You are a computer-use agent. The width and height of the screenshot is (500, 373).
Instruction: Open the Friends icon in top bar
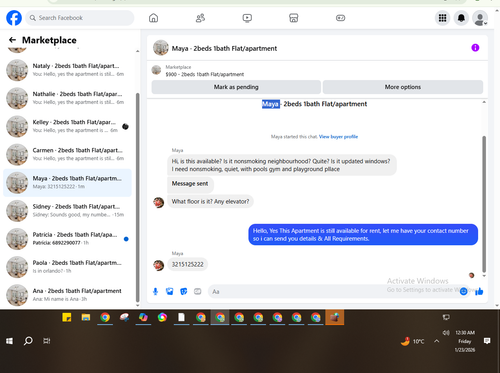pyautogui.click(x=200, y=18)
